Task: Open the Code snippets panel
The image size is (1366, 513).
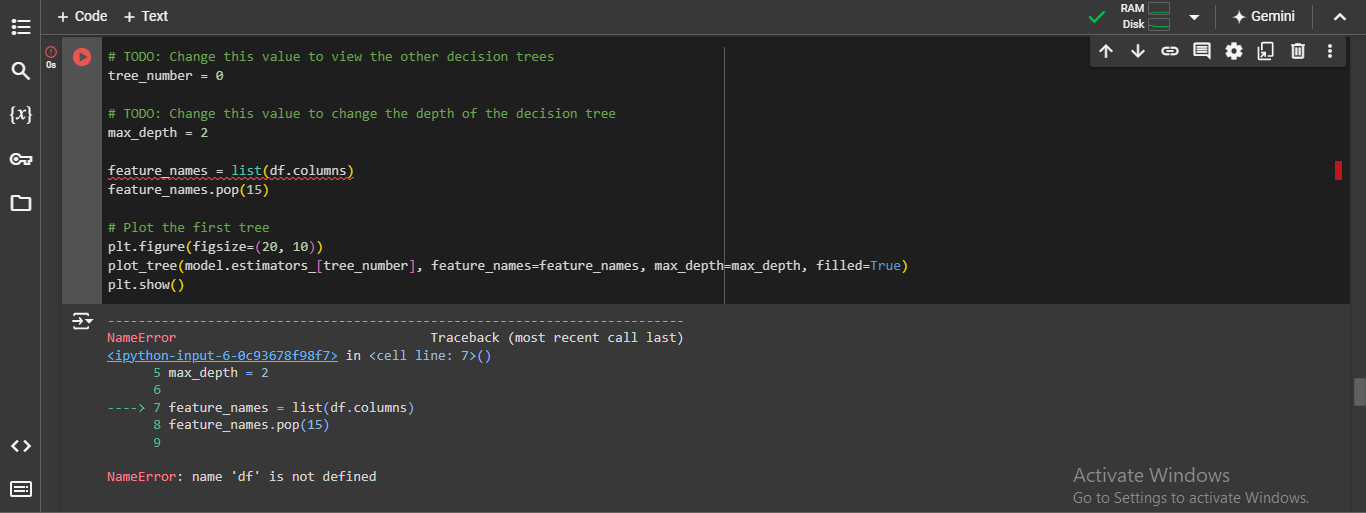Action: click(x=20, y=446)
